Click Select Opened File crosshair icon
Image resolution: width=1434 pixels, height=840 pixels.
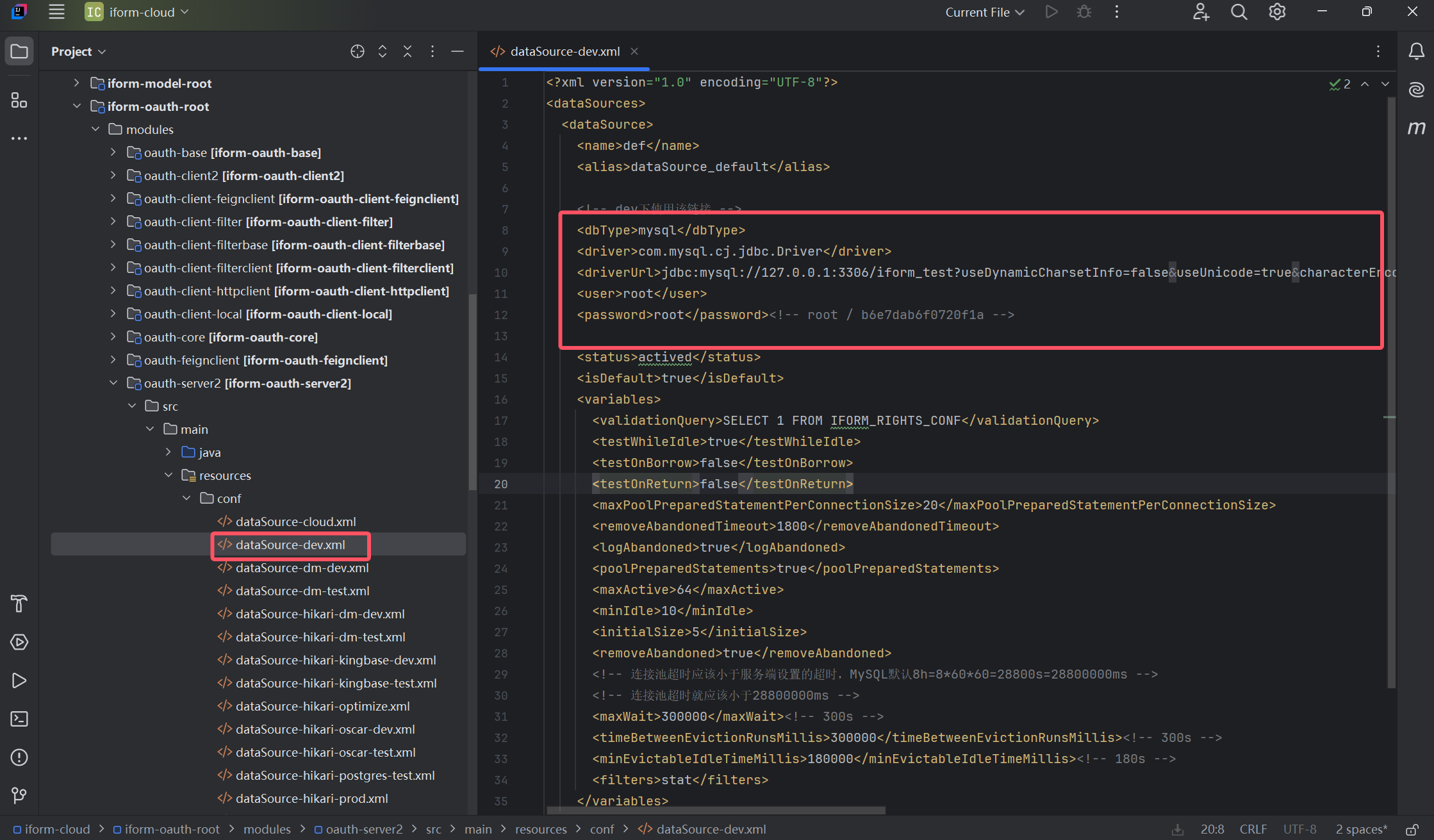pyautogui.click(x=358, y=51)
